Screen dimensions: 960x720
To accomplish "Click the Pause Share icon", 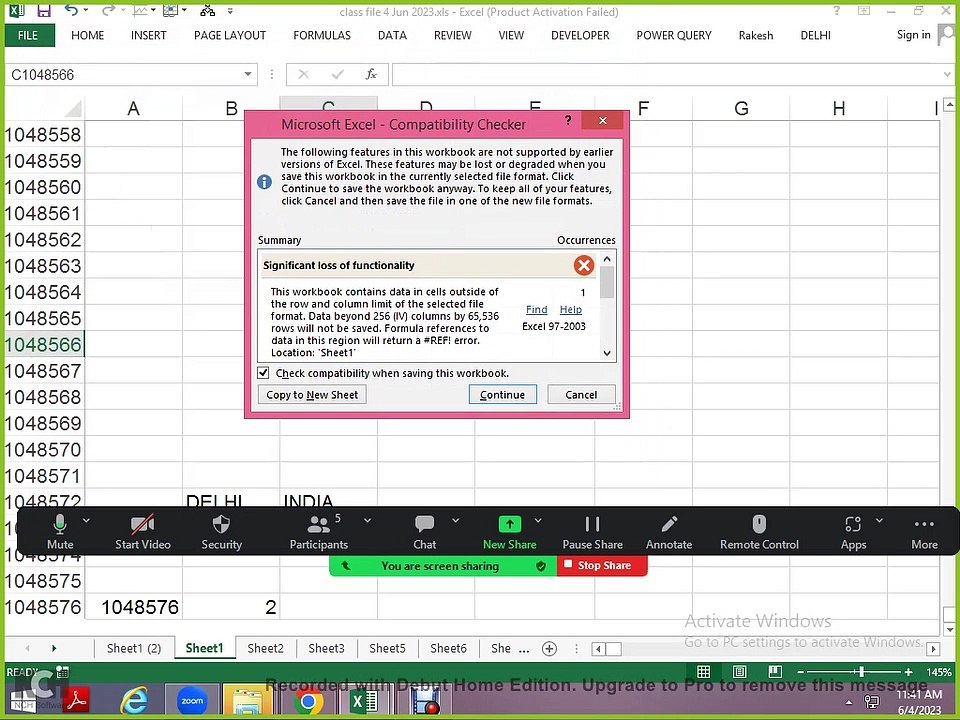I will [x=592, y=524].
